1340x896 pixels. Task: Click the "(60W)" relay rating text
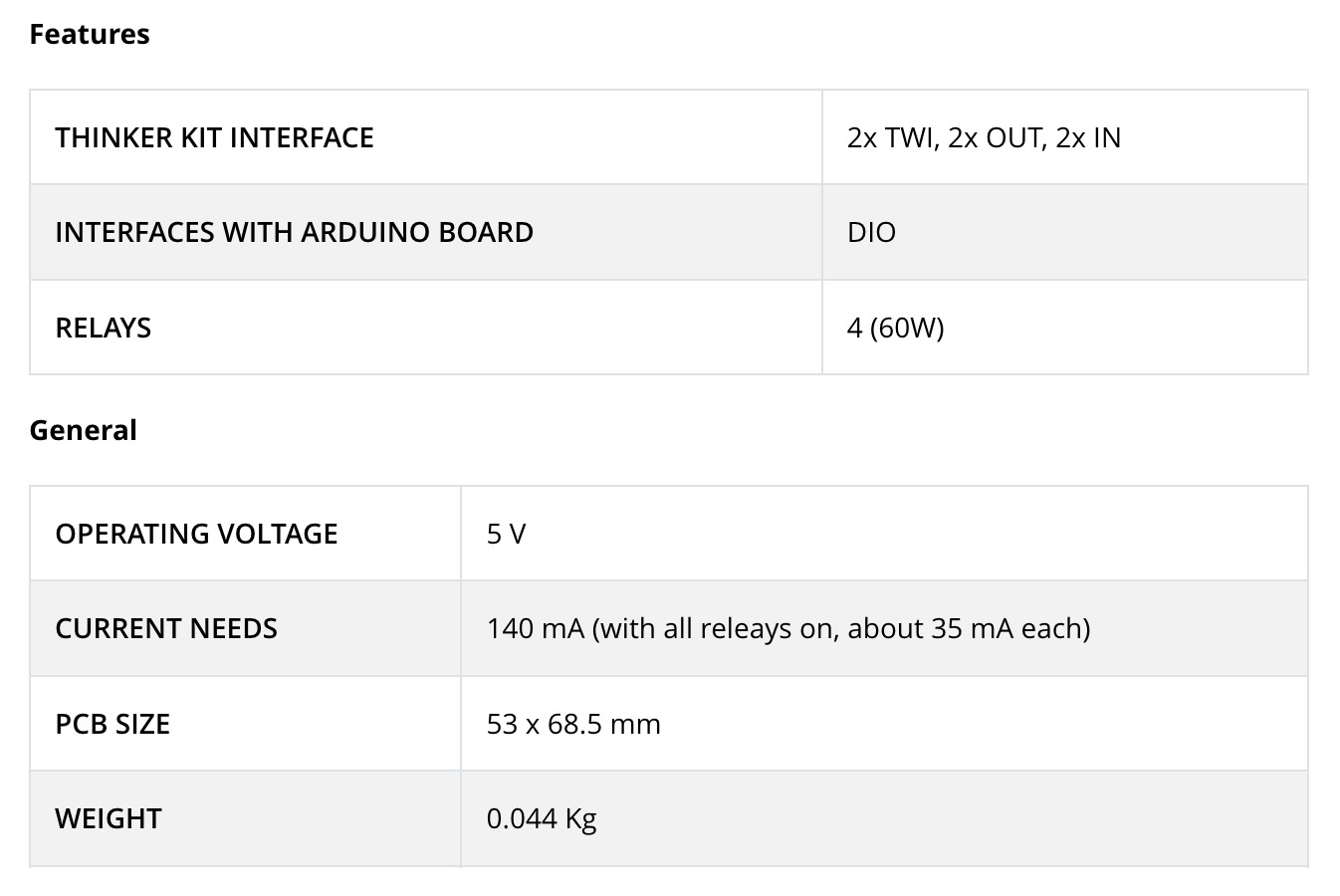point(907,328)
